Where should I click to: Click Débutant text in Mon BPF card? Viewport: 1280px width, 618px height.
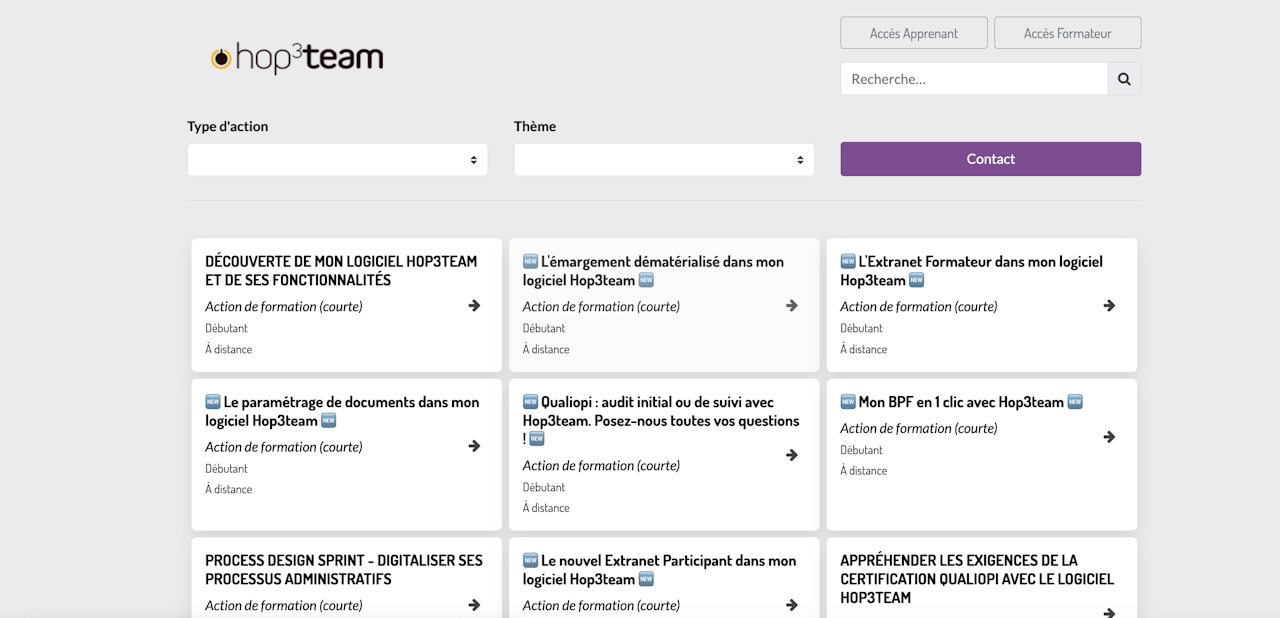pos(861,450)
